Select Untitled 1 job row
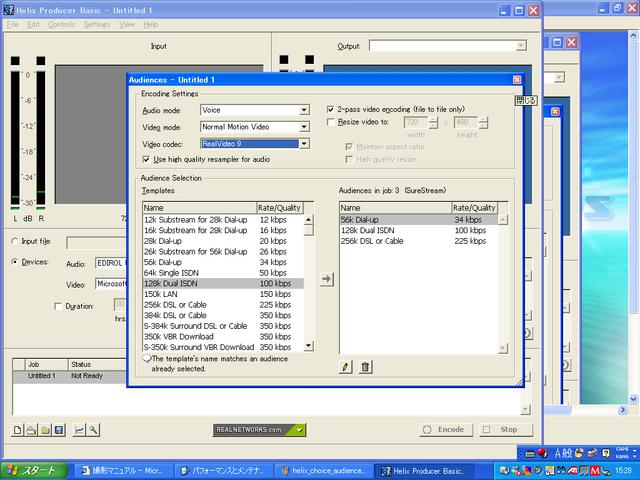Screen dimensions: 640x480 tap(69, 376)
